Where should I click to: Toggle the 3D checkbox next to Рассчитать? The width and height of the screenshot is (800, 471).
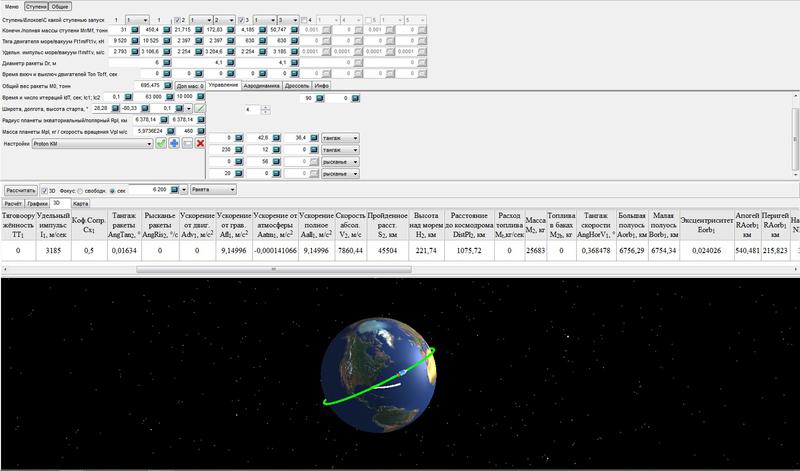click(x=44, y=190)
